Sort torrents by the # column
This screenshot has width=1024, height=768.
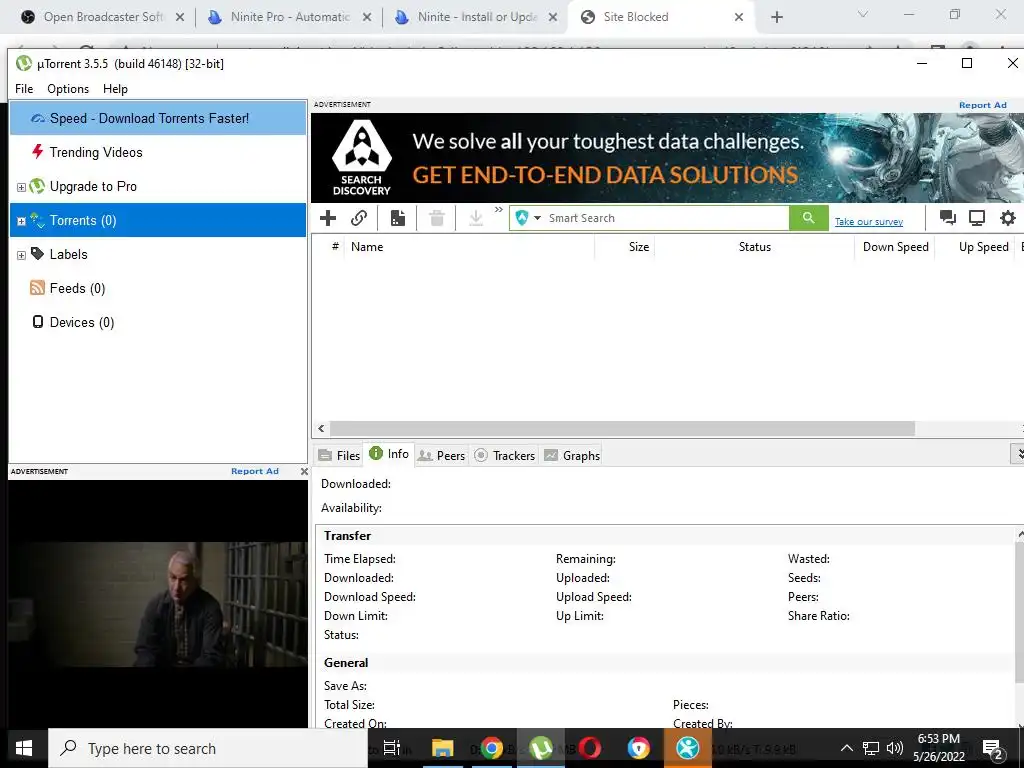coord(335,246)
